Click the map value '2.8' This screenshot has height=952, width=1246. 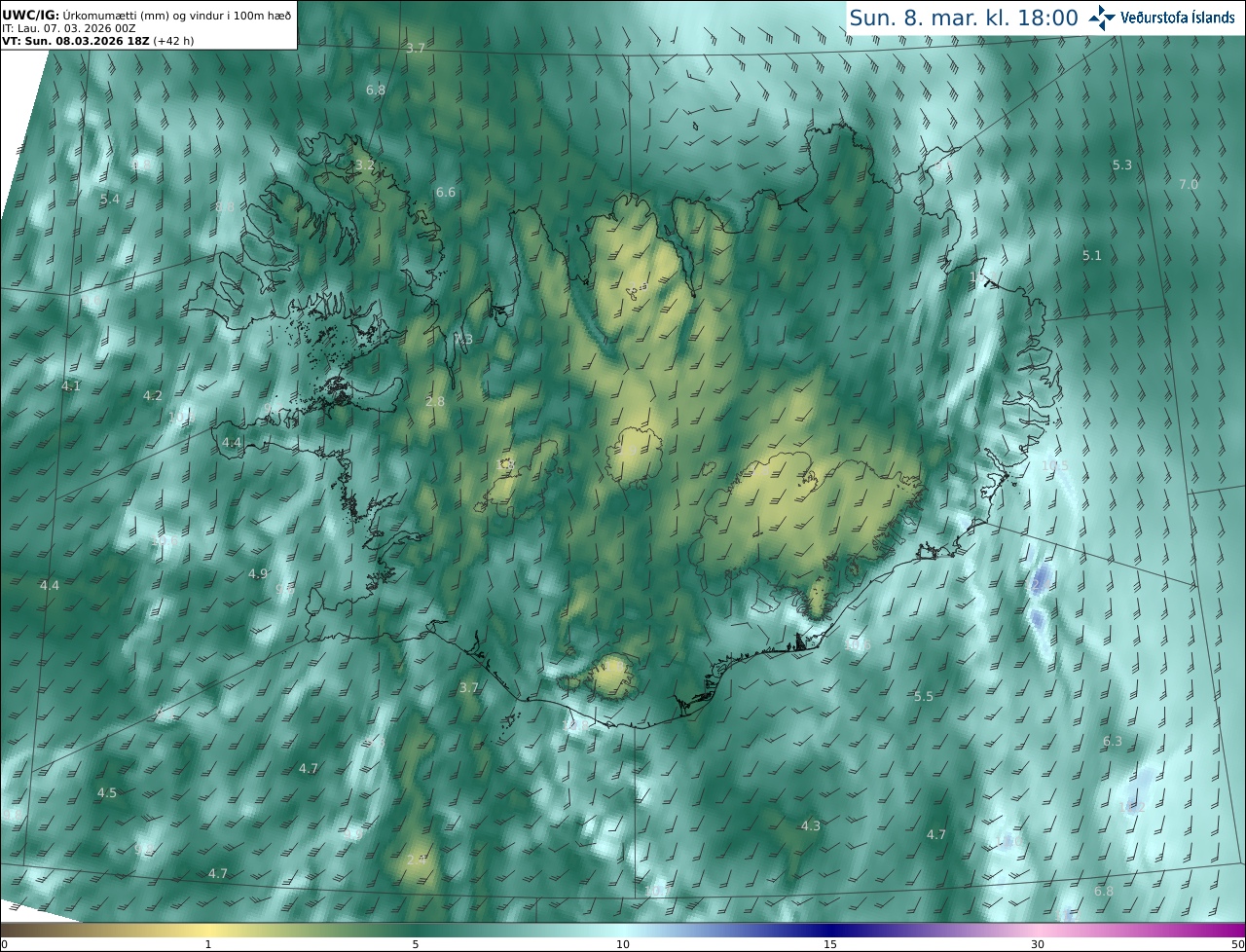435,402
